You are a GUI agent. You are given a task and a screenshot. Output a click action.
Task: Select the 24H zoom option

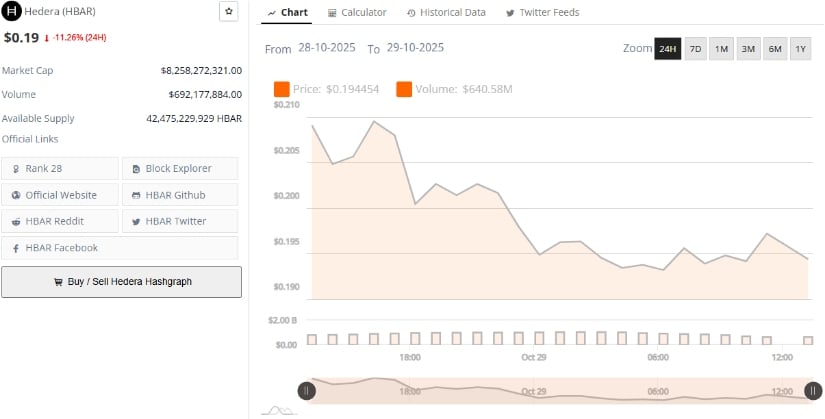point(667,49)
